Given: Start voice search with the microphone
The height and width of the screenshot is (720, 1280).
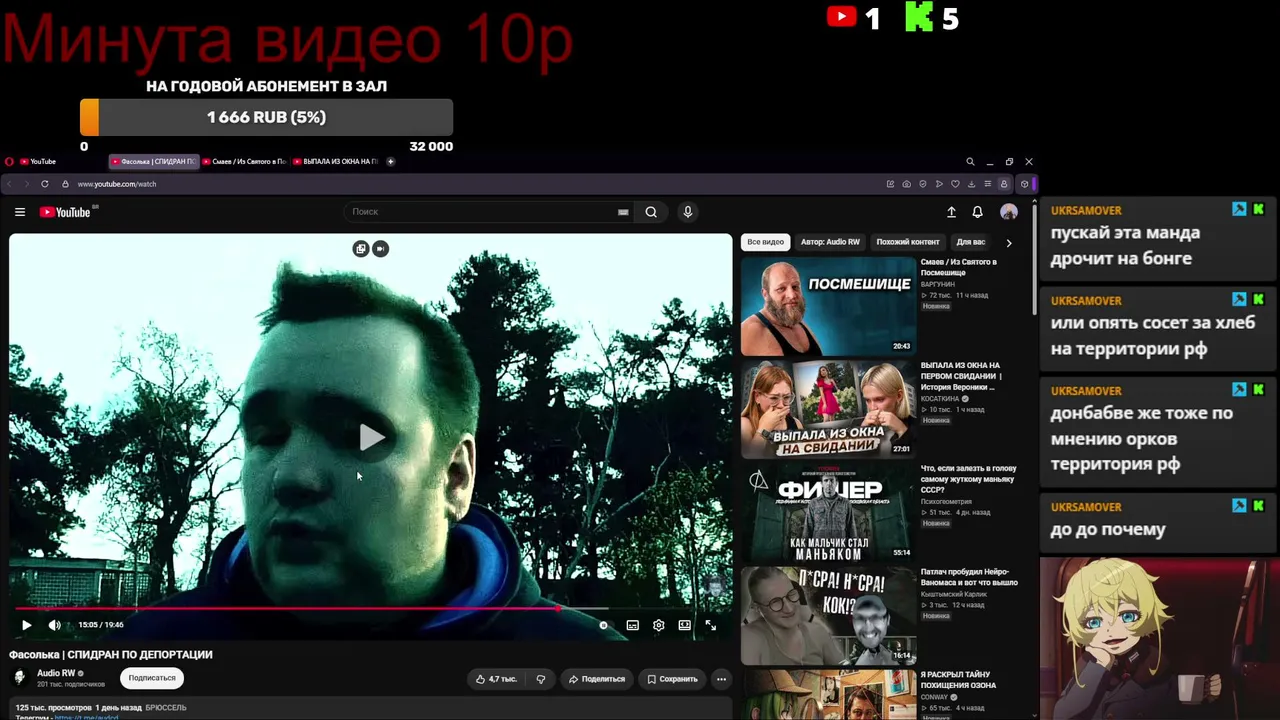Looking at the screenshot, I should click(x=687, y=212).
